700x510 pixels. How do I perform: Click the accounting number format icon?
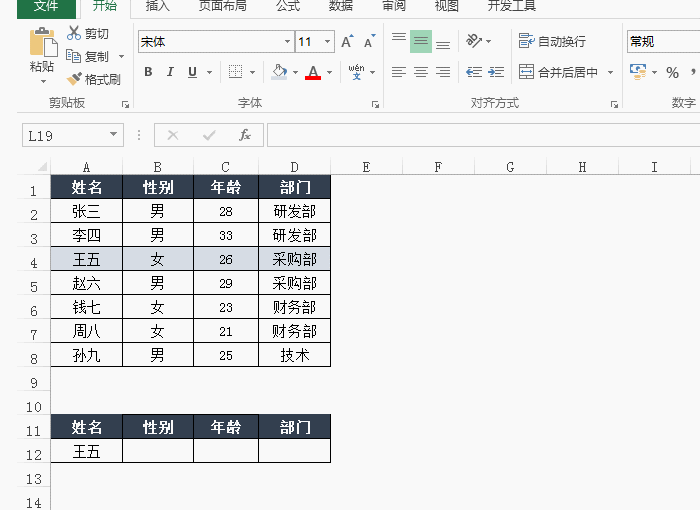[x=638, y=72]
